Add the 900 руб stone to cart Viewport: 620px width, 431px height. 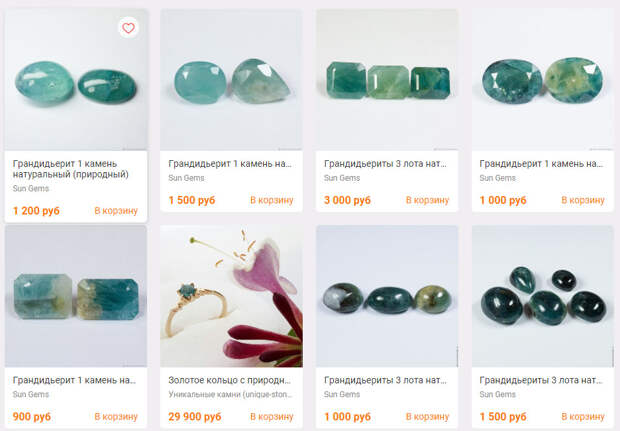pos(116,416)
